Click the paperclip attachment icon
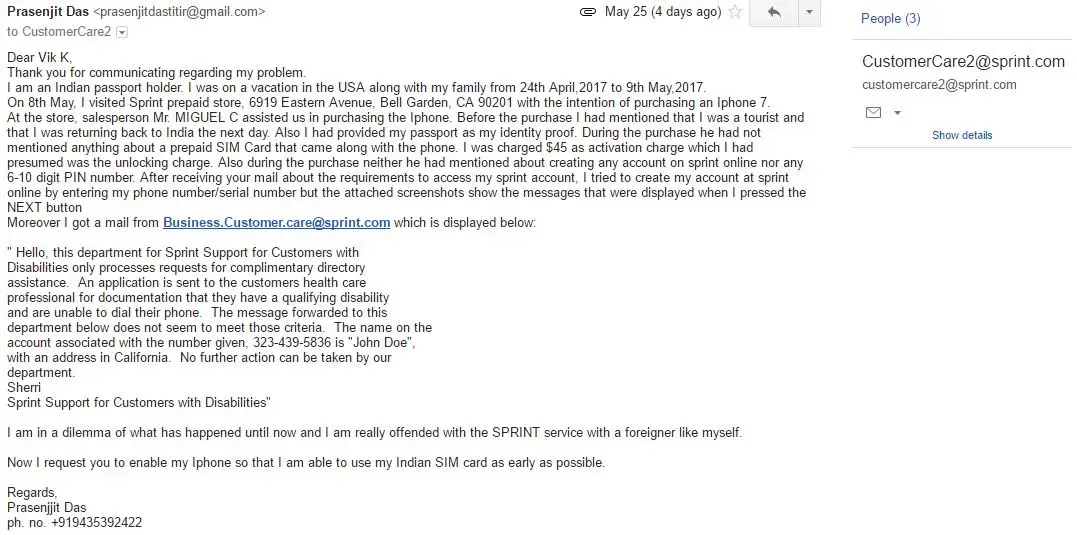This screenshot has height=535, width=1077. (x=587, y=13)
